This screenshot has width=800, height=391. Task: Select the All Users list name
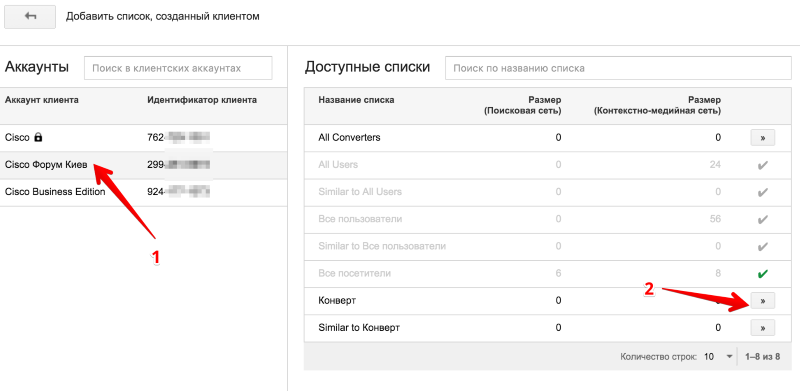tap(338, 164)
